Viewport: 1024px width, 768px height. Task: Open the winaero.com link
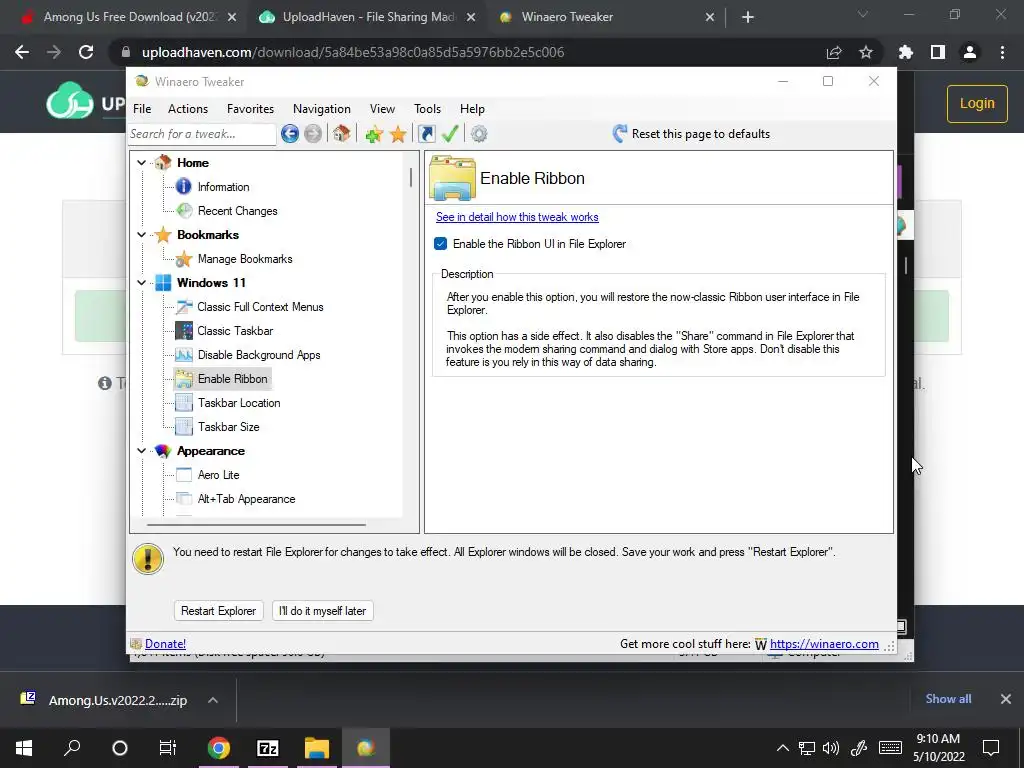click(824, 644)
